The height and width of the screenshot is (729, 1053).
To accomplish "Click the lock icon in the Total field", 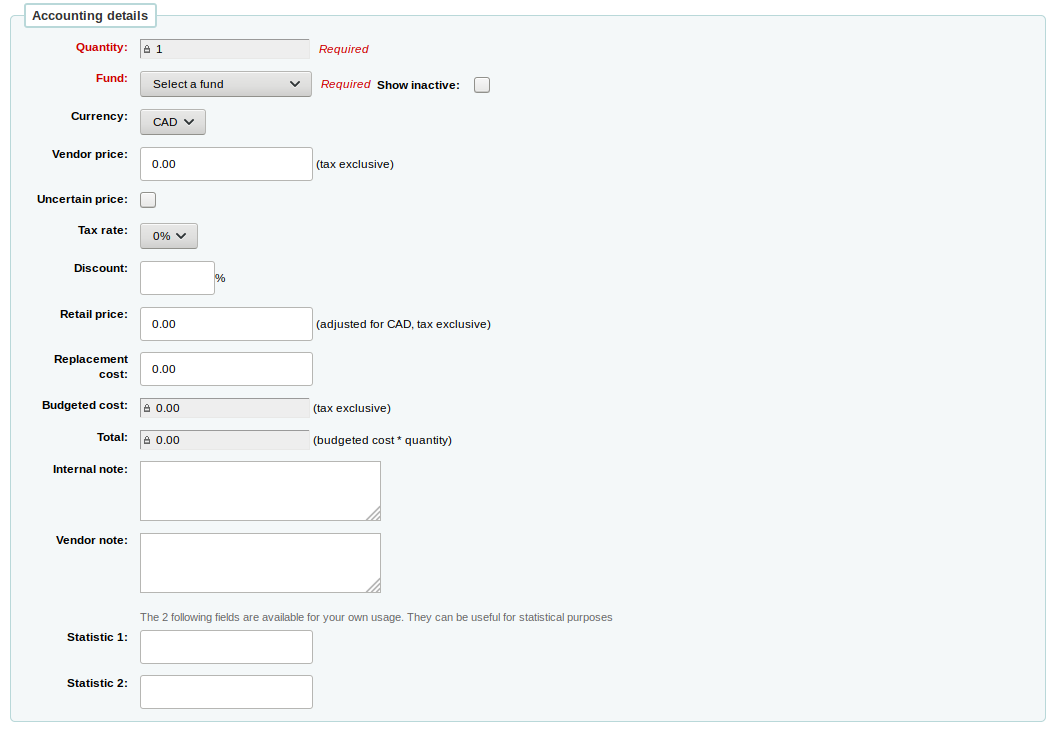I will (x=147, y=439).
